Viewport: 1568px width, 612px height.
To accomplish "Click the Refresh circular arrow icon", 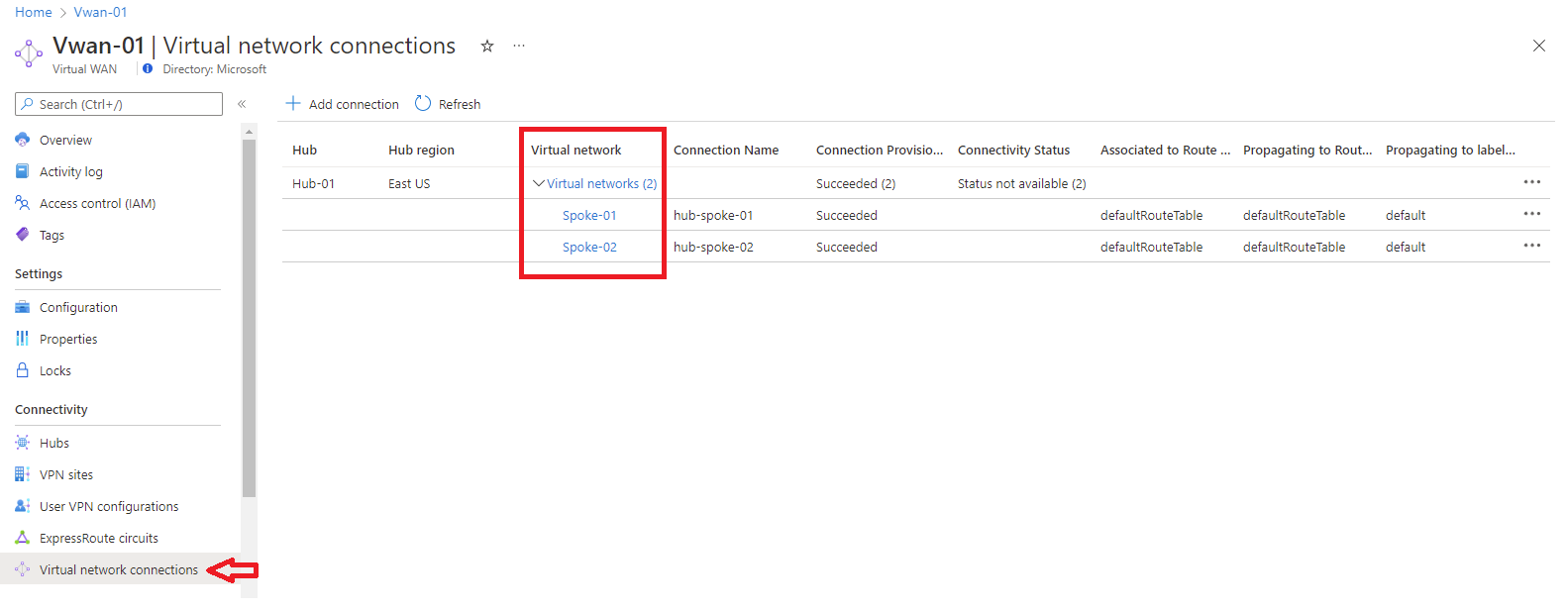I will [423, 103].
